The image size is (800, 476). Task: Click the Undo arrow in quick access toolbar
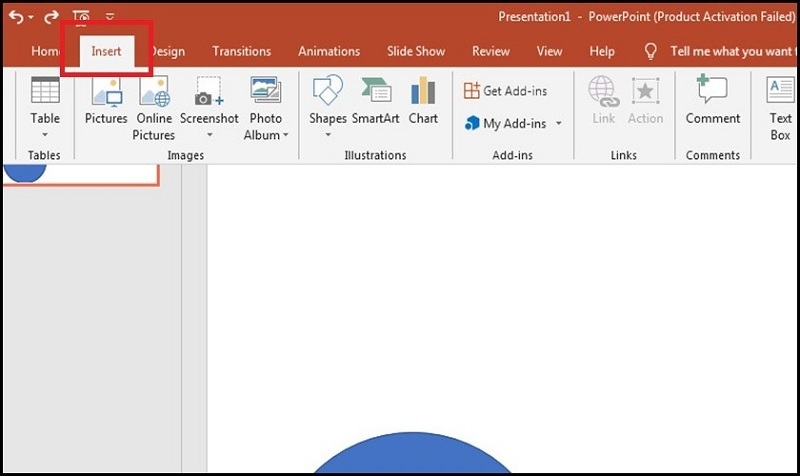(x=16, y=17)
